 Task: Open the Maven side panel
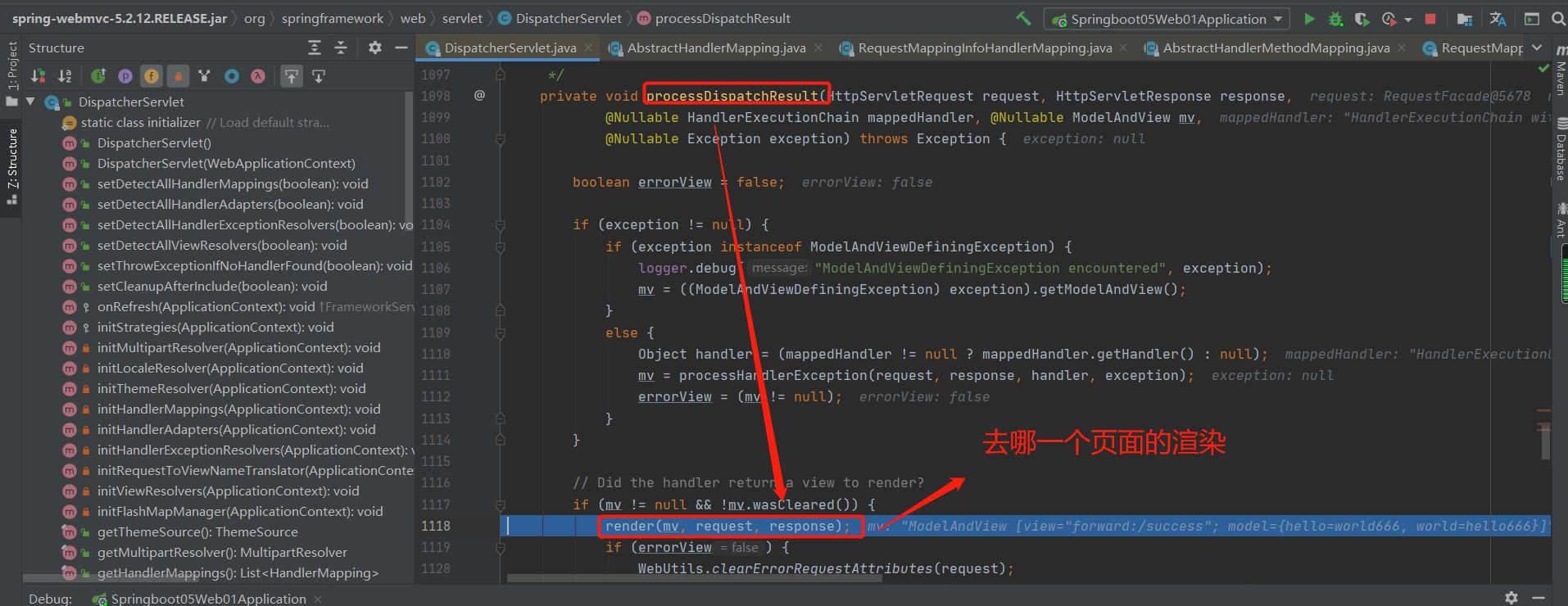(1561, 72)
